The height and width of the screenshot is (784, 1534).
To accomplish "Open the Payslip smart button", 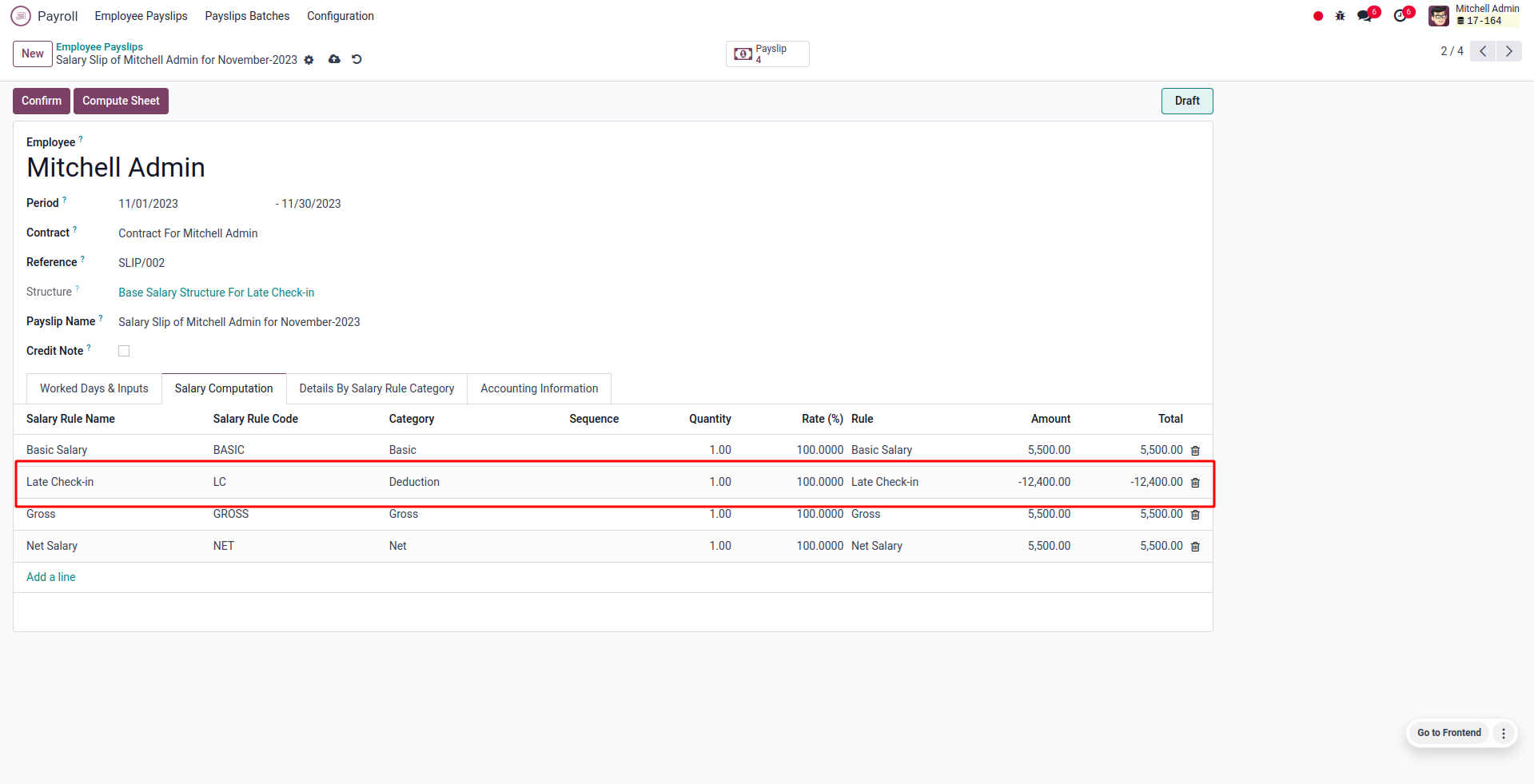I will click(767, 54).
